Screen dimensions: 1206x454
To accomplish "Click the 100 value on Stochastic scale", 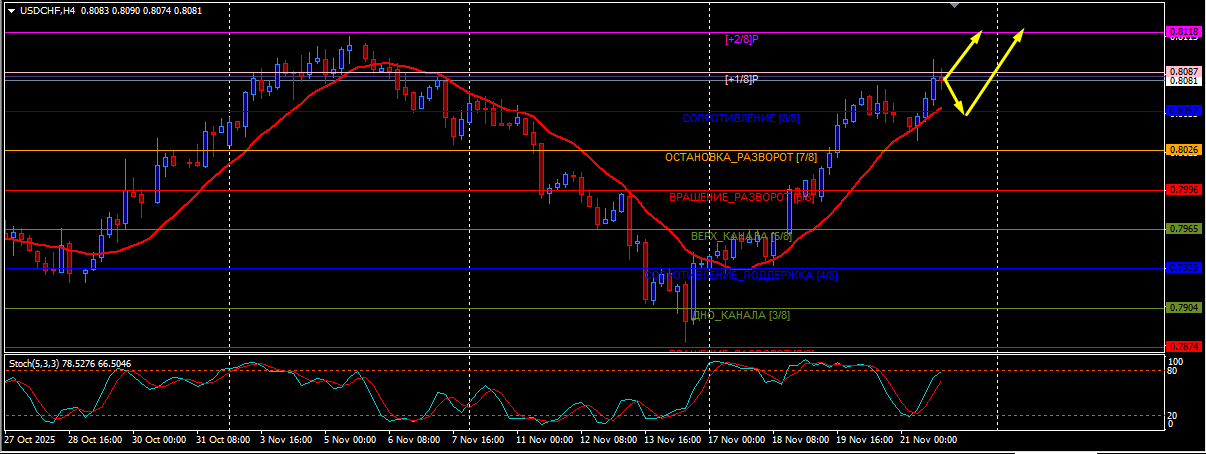I will [x=1176, y=361].
